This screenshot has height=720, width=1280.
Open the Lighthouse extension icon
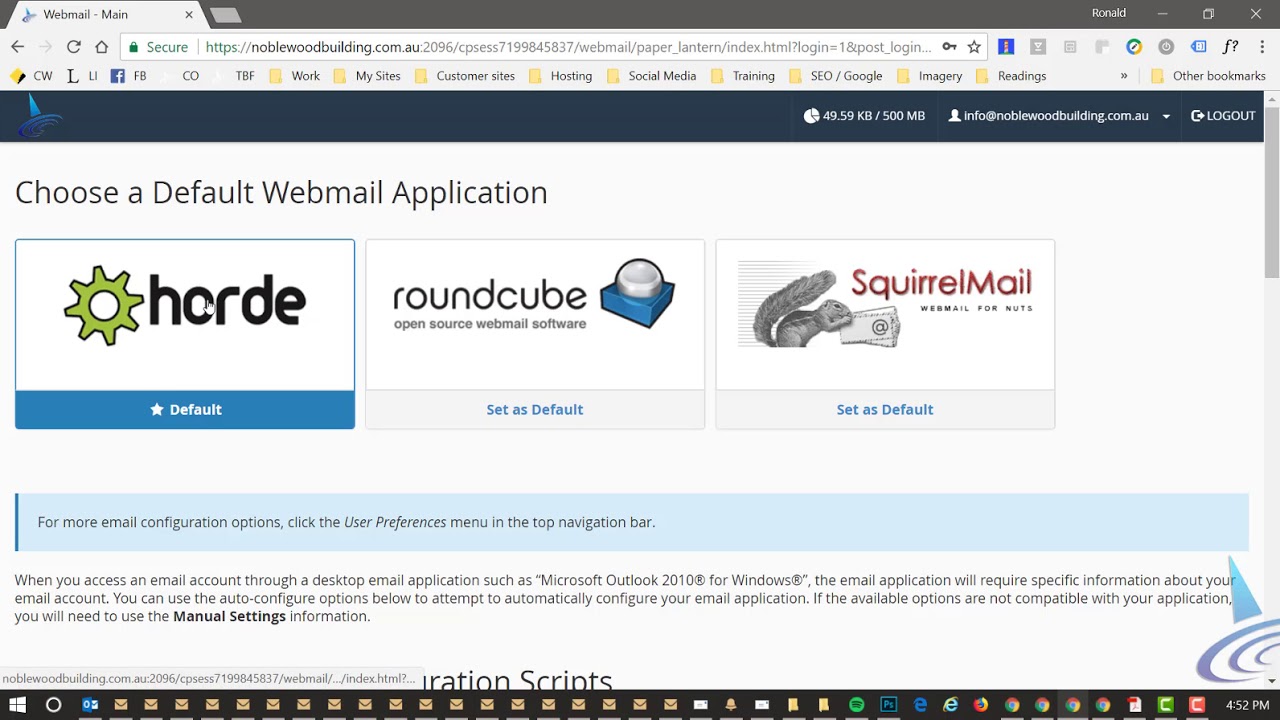(x=1006, y=47)
